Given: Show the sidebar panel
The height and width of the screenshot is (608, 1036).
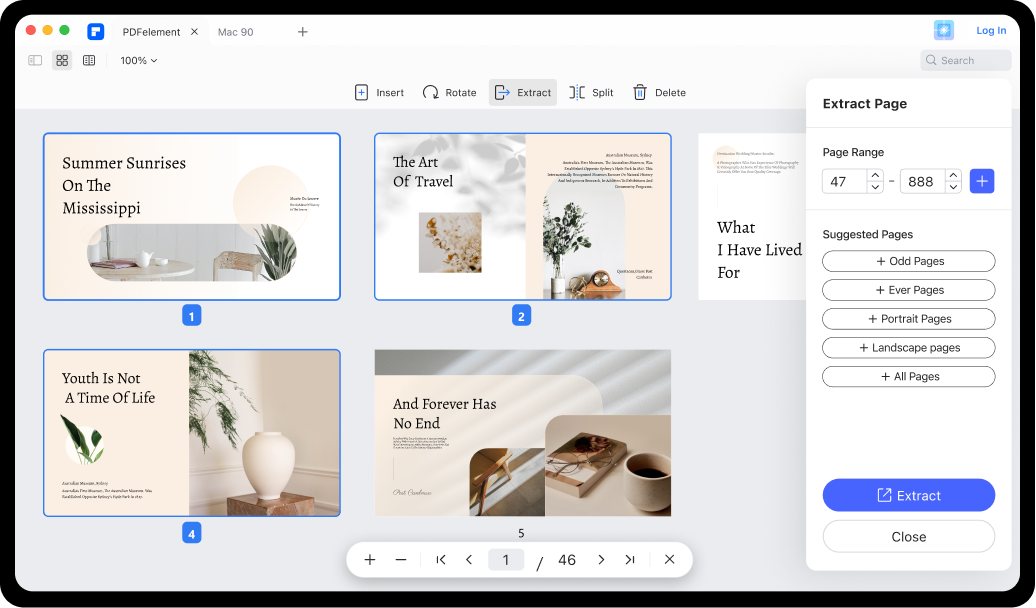Looking at the screenshot, I should (35, 60).
